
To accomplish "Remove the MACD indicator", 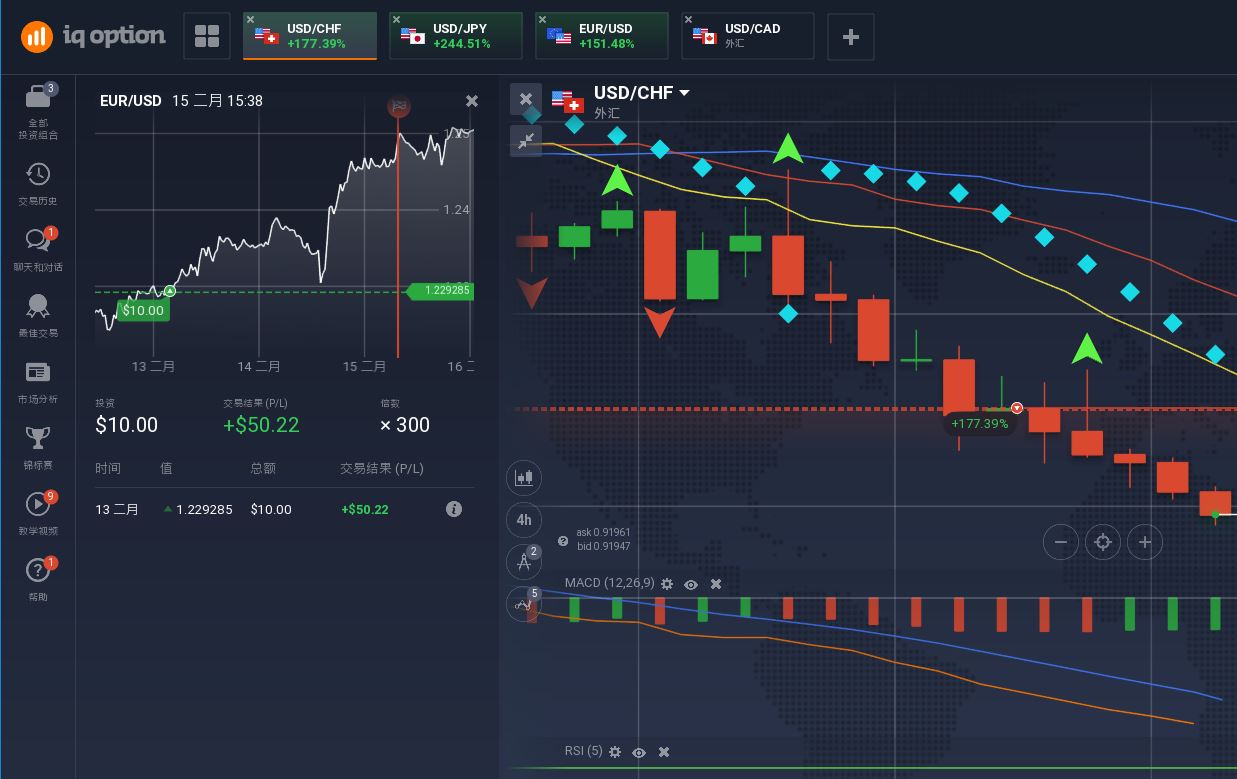I will click(716, 584).
